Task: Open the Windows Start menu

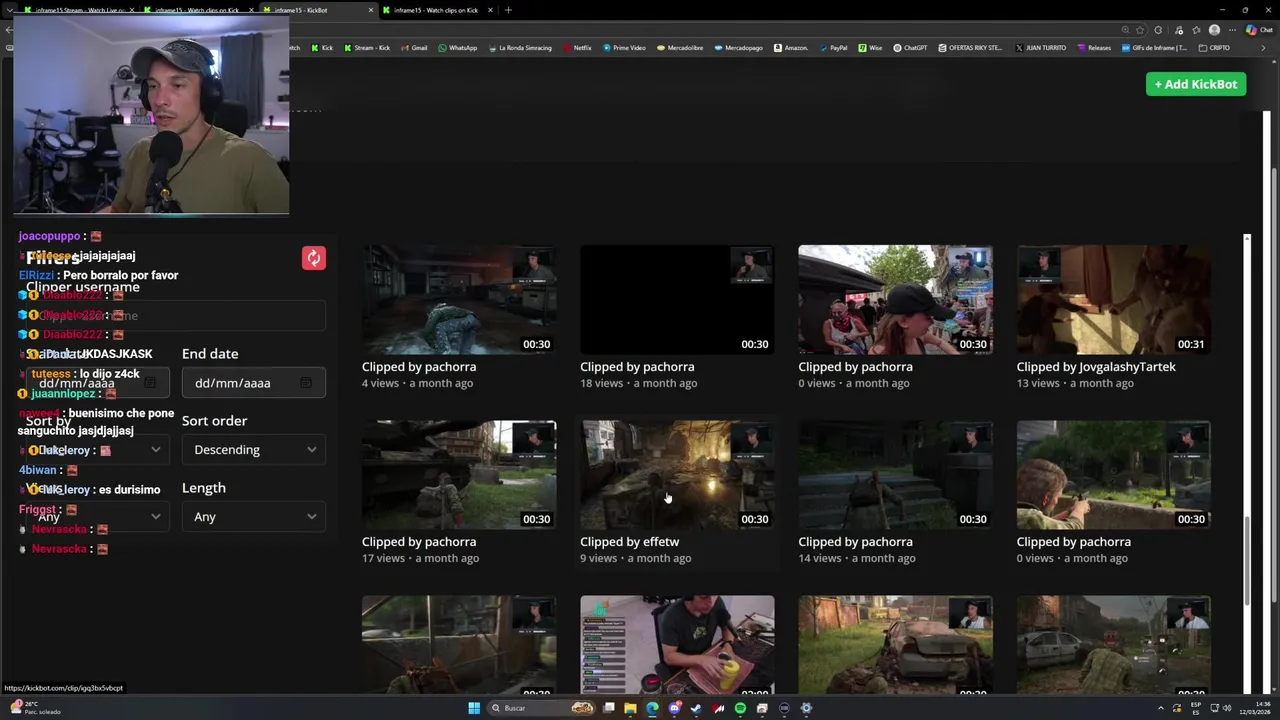Action: tap(474, 708)
